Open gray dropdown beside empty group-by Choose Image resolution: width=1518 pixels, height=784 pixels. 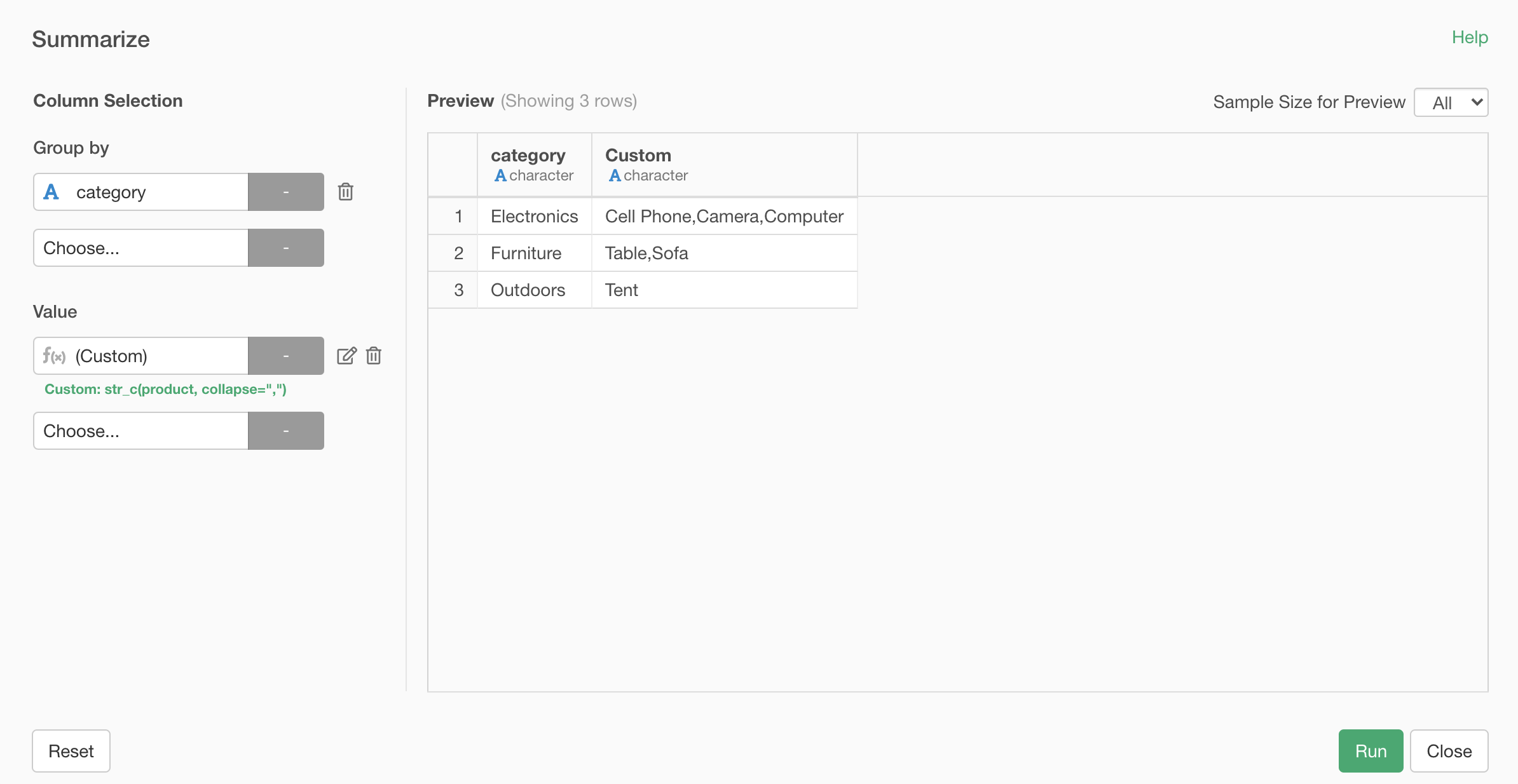point(286,248)
